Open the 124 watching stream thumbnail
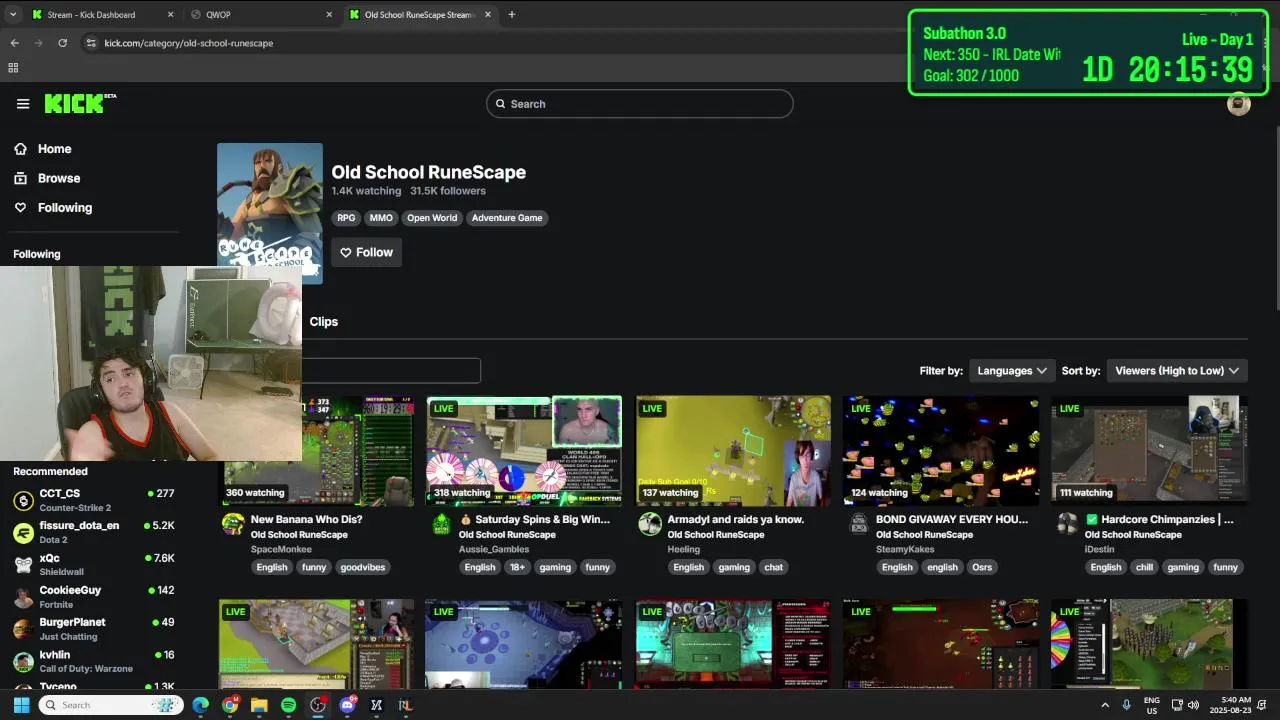Screen dimensions: 1280x720 click(x=941, y=451)
